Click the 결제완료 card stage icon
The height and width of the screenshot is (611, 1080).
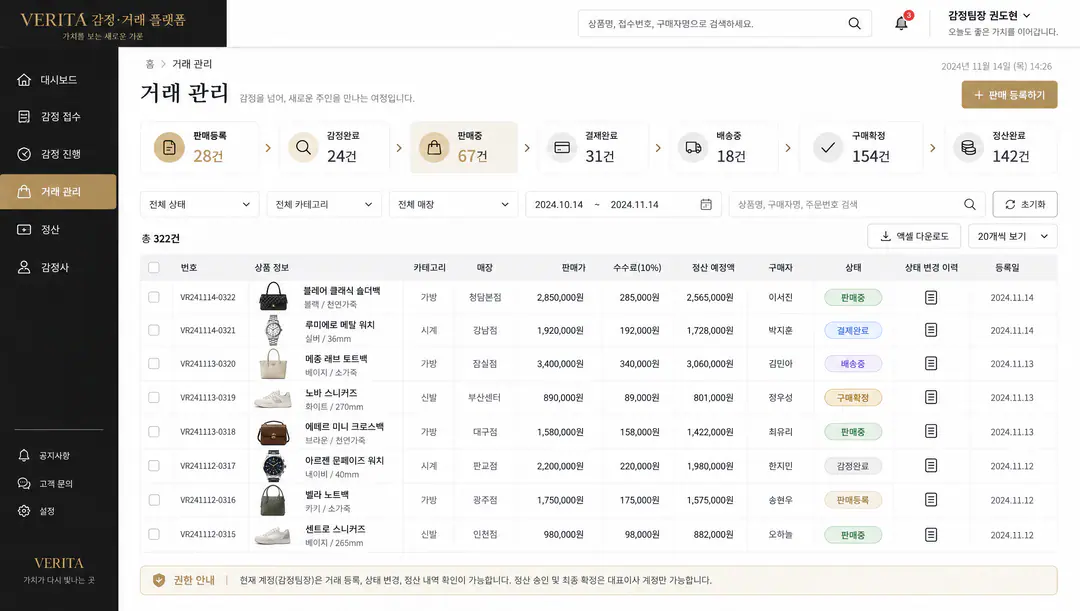(x=562, y=147)
